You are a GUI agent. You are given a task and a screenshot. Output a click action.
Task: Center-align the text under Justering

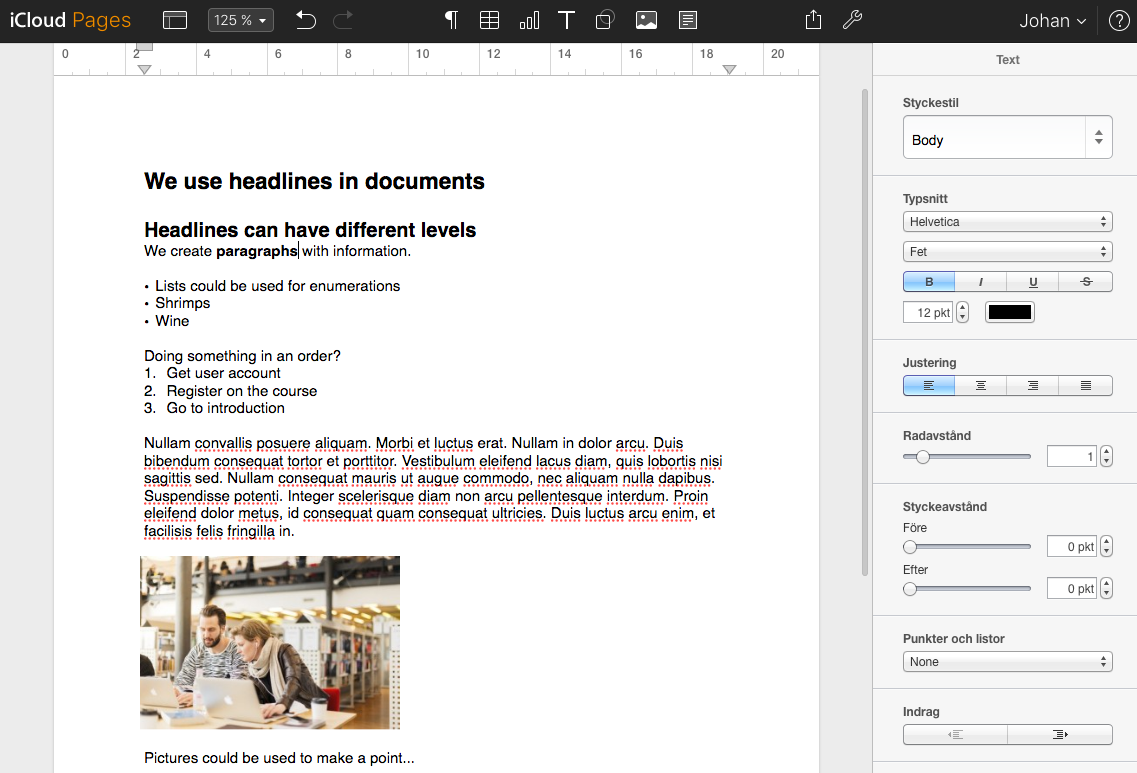980,386
